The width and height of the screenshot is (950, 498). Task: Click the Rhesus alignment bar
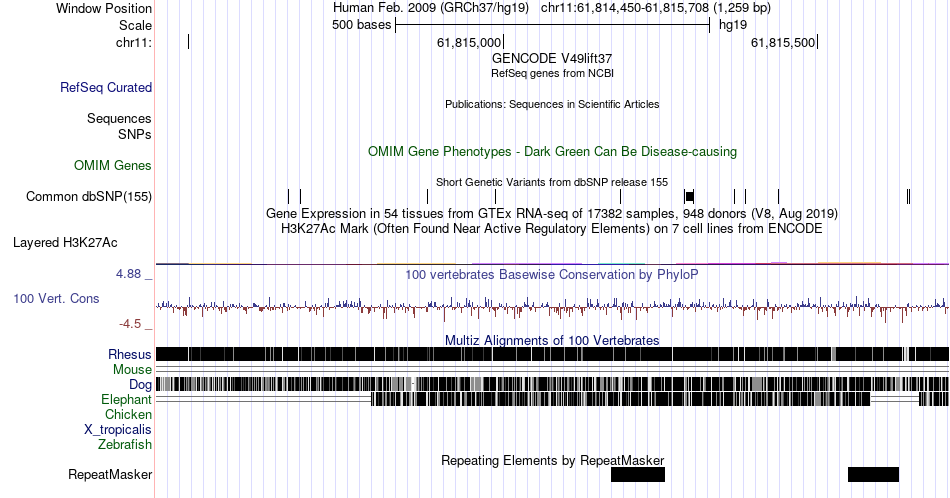point(553,354)
